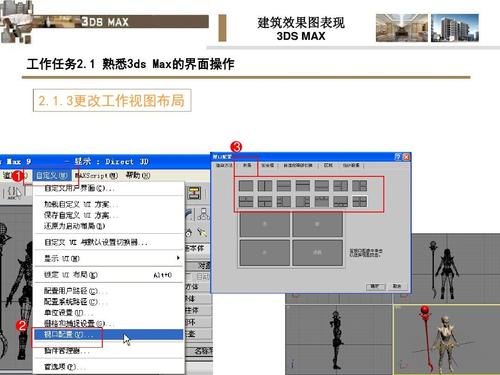Choose 自定义用户界面 menu entry
The image size is (500, 375).
pos(108,188)
